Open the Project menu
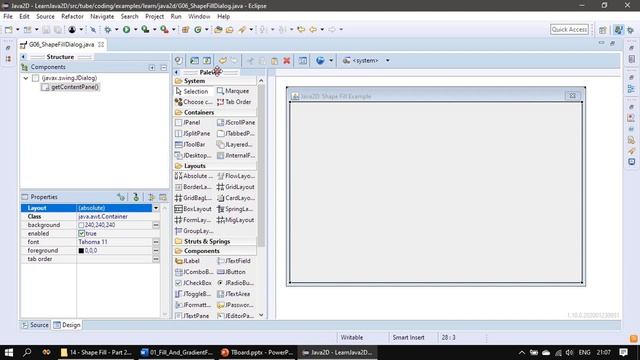The image size is (640, 360). (154, 16)
